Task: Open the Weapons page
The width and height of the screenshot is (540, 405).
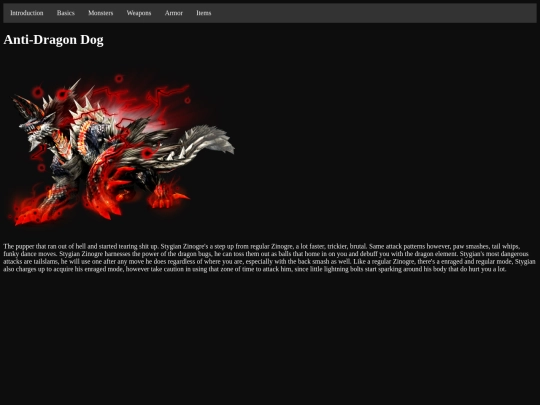Action: [139, 13]
